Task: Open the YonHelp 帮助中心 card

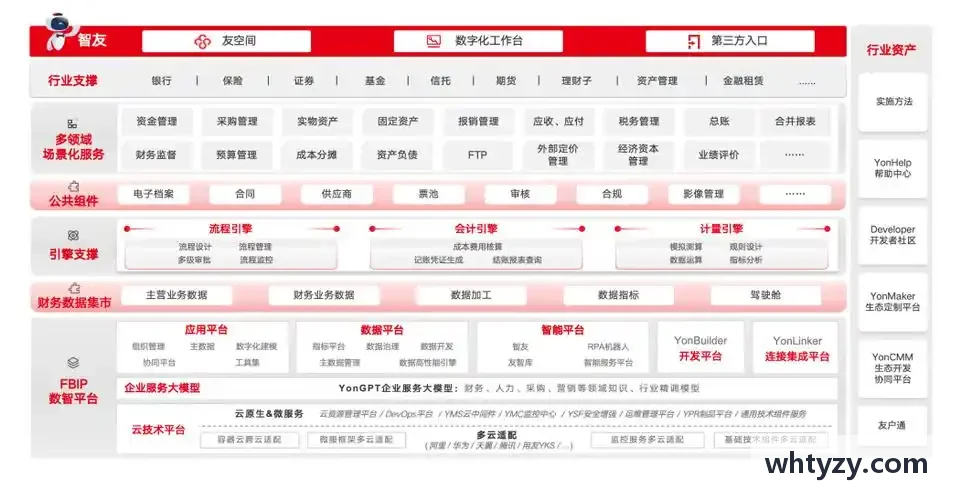Action: point(892,169)
